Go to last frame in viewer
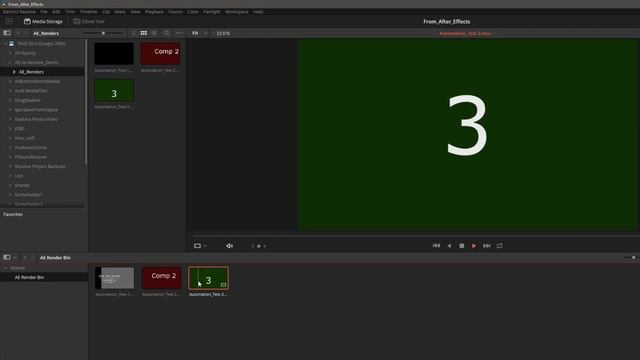This screenshot has width=640, height=360. 487,246
